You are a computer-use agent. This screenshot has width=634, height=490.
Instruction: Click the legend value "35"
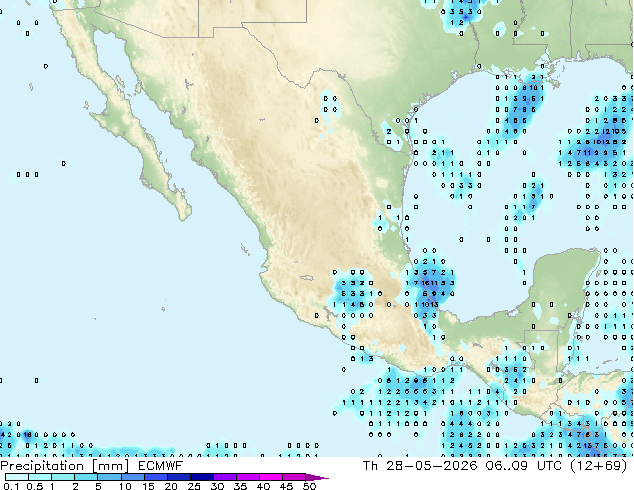pos(240,486)
